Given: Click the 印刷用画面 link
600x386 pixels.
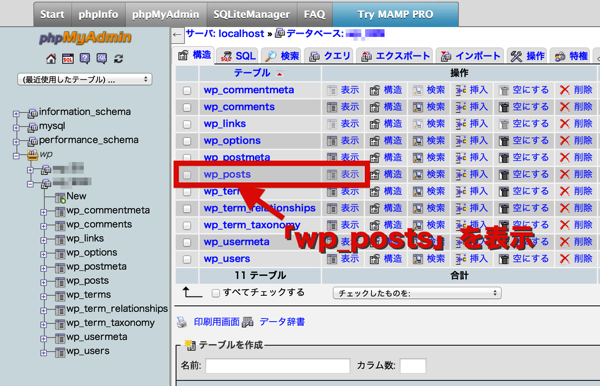Looking at the screenshot, I should coord(217,322).
